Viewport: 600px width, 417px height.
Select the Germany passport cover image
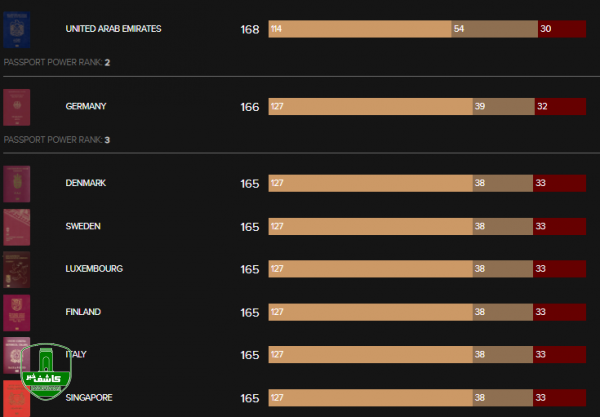pyautogui.click(x=17, y=107)
